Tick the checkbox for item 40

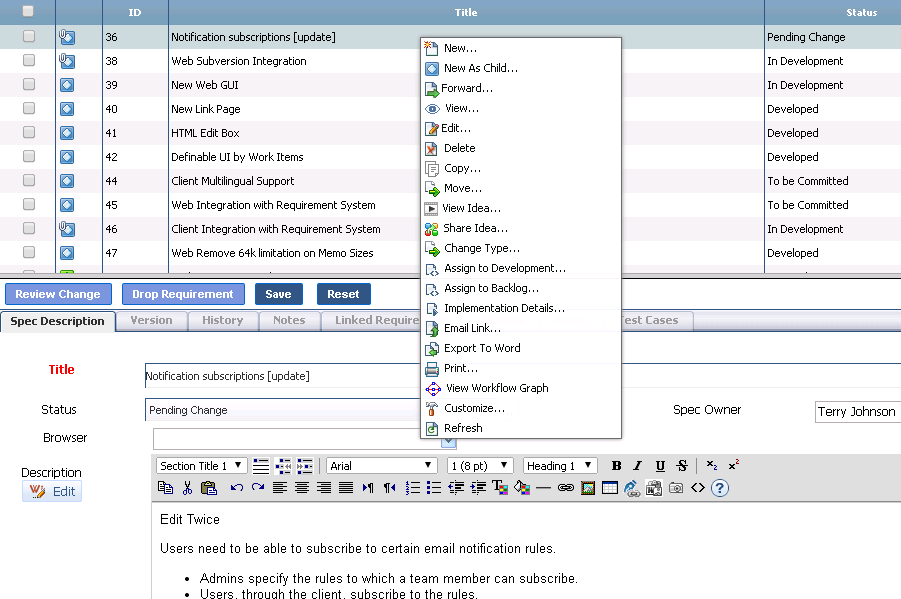pyautogui.click(x=29, y=109)
